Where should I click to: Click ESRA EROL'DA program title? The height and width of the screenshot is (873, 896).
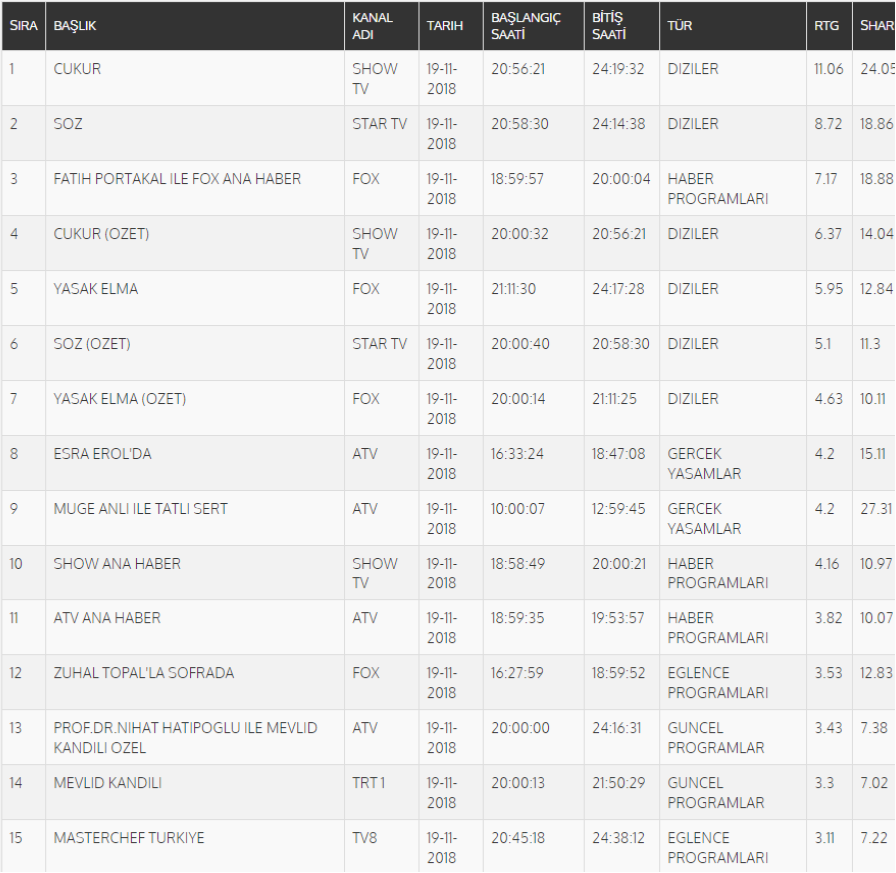coord(102,454)
